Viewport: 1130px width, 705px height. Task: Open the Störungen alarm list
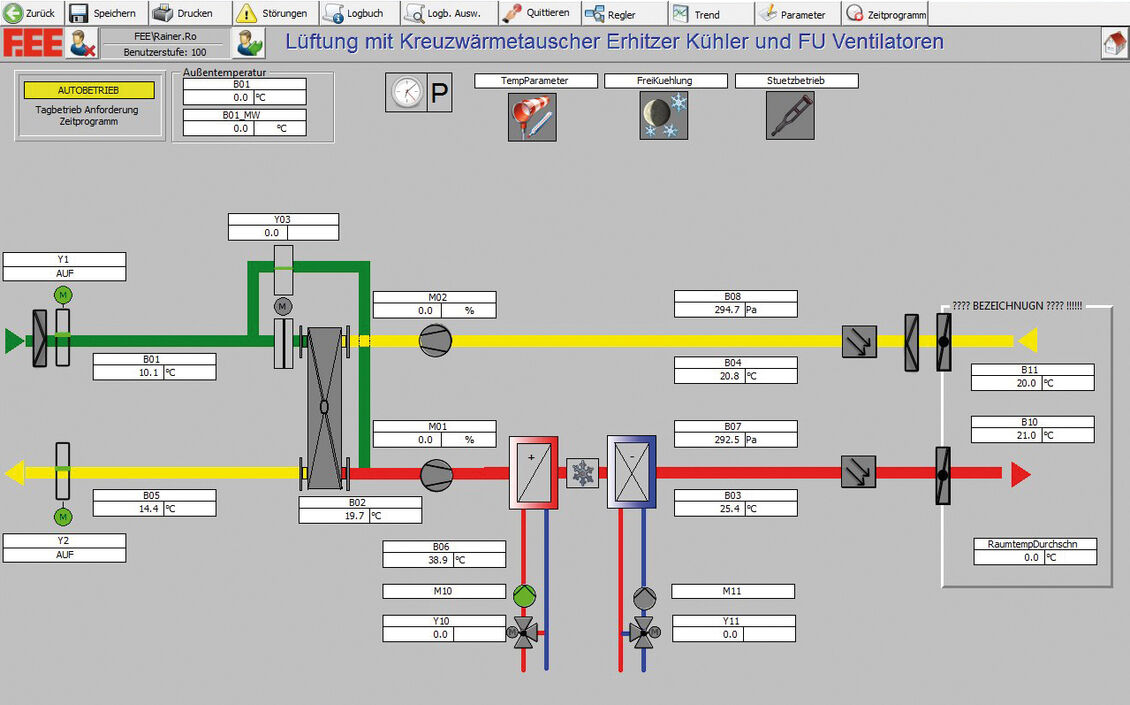click(276, 13)
